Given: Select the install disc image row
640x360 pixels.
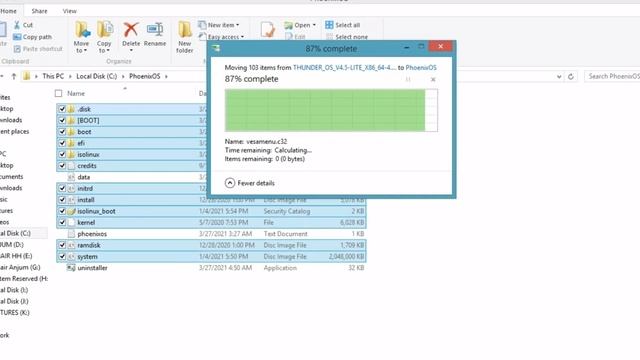Looking at the screenshot, I should (x=211, y=200).
